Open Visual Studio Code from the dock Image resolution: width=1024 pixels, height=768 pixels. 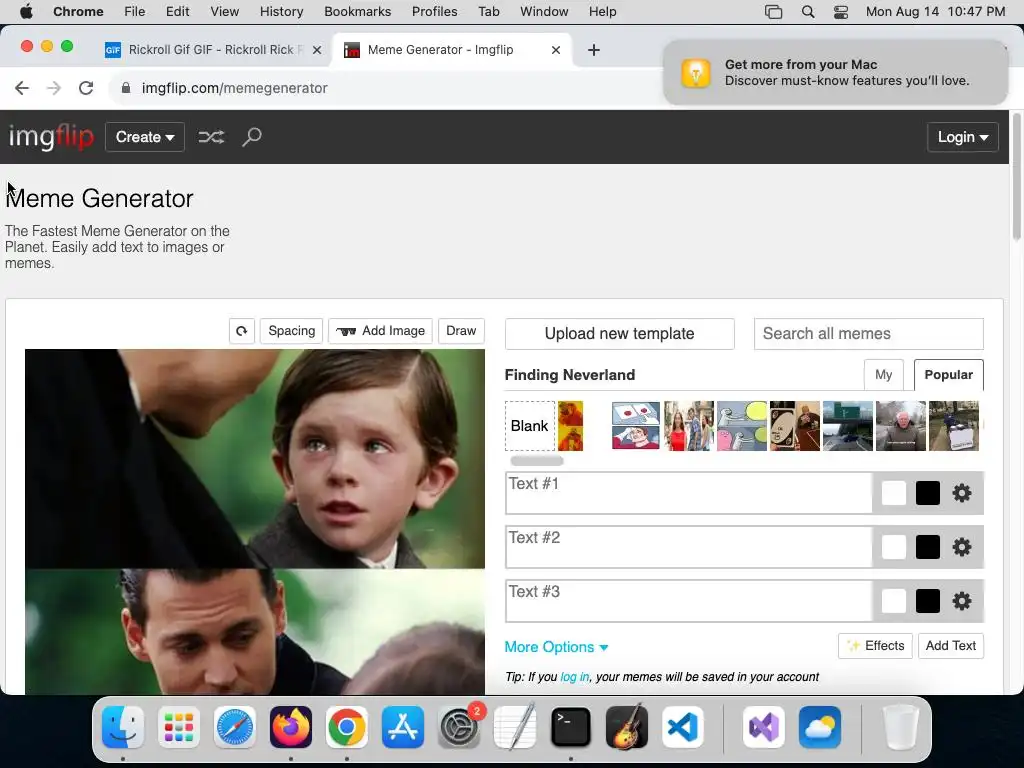click(x=682, y=727)
